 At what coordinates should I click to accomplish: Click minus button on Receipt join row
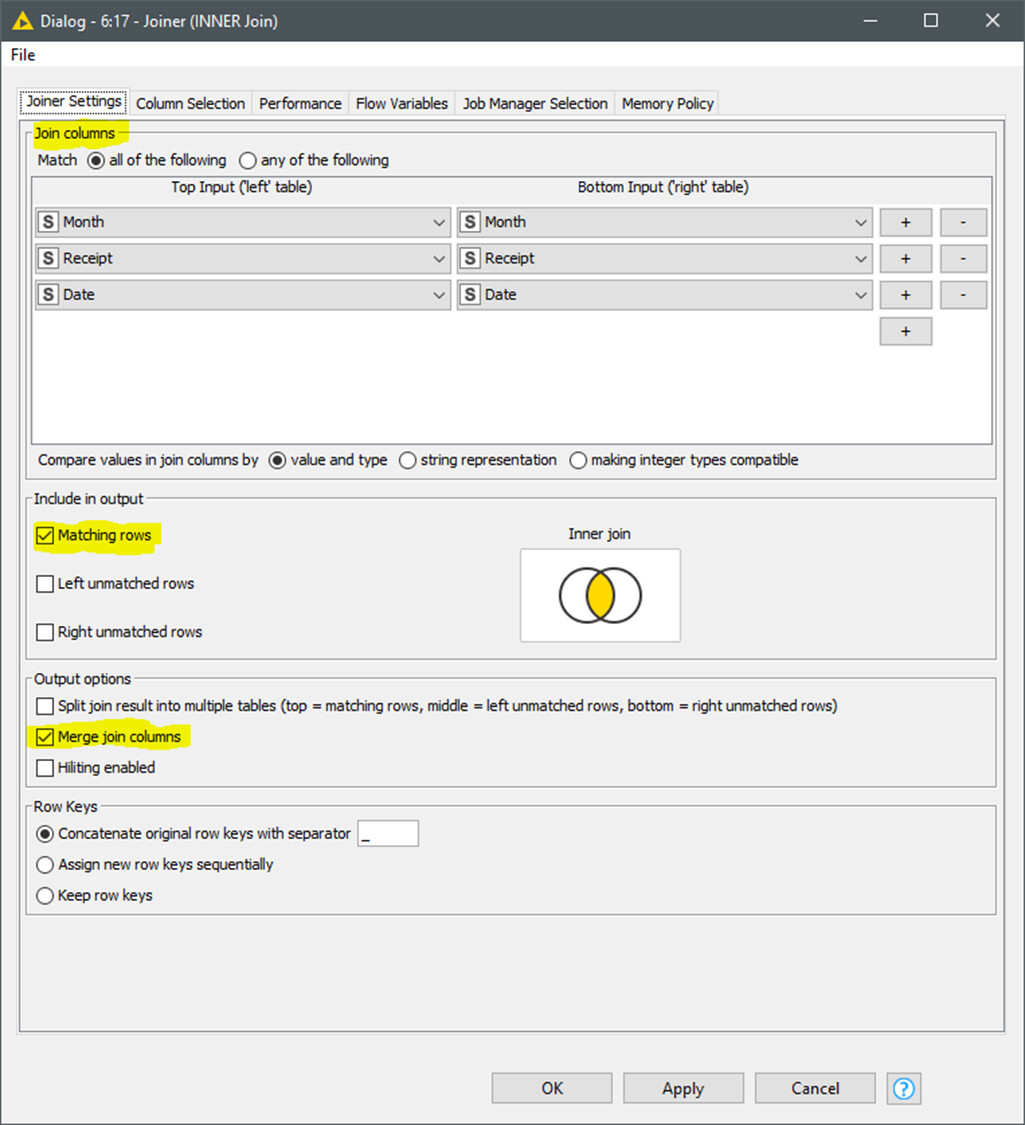(x=963, y=258)
